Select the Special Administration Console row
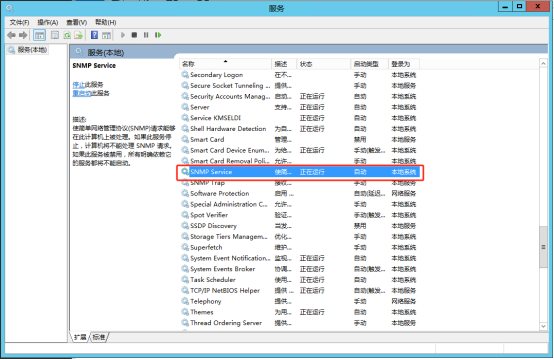554x360 pixels. coord(299,204)
